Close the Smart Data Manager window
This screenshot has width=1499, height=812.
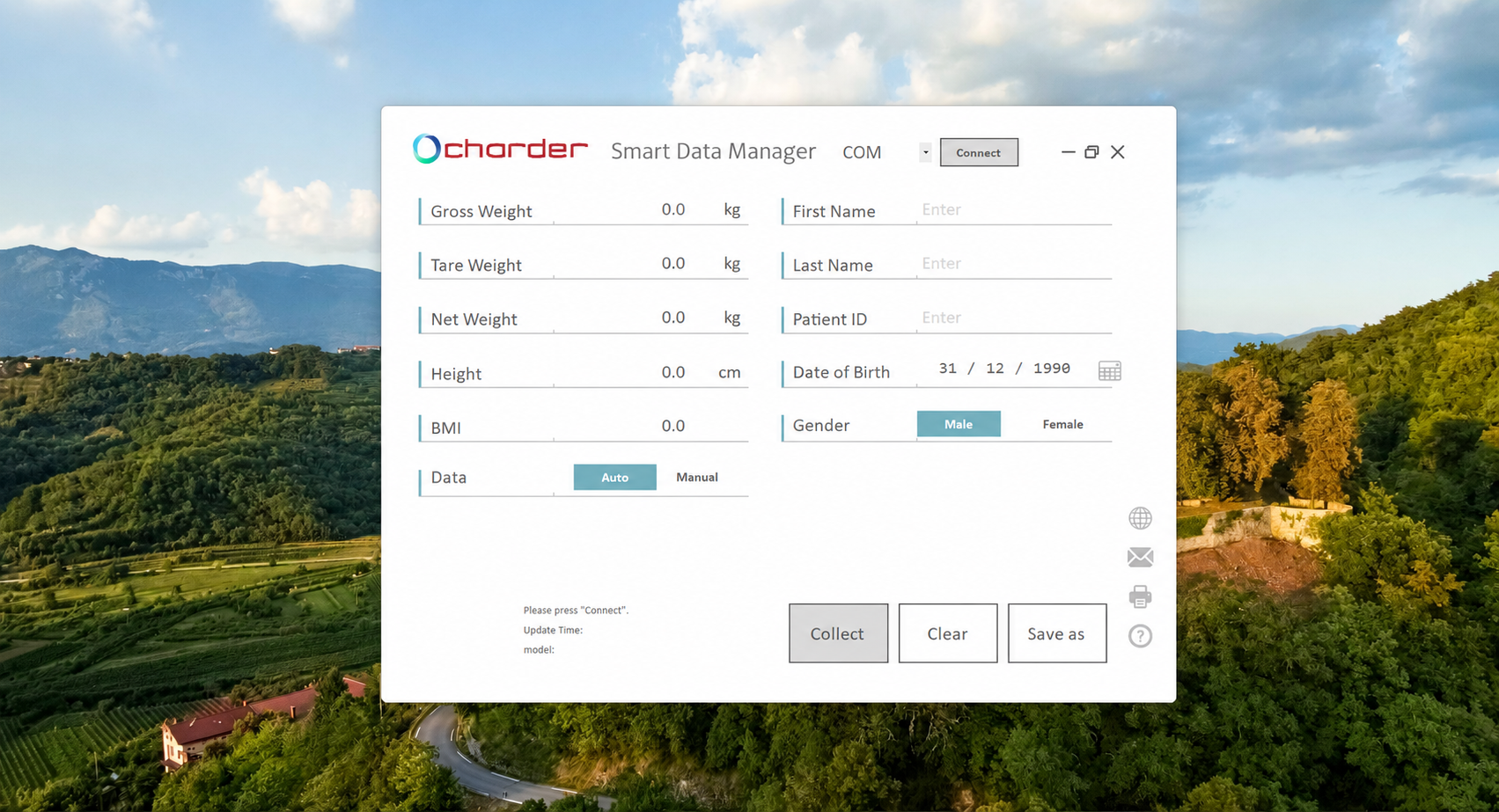click(1118, 152)
